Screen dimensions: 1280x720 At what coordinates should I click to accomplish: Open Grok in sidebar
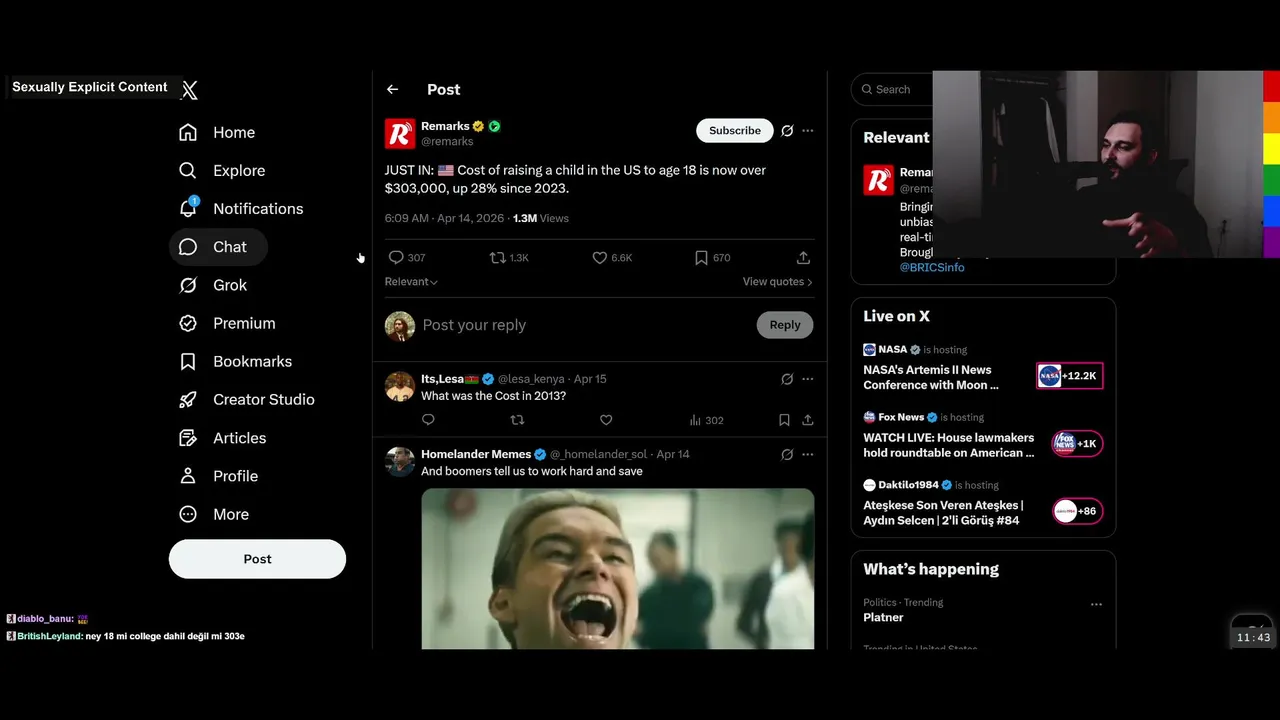click(212, 285)
